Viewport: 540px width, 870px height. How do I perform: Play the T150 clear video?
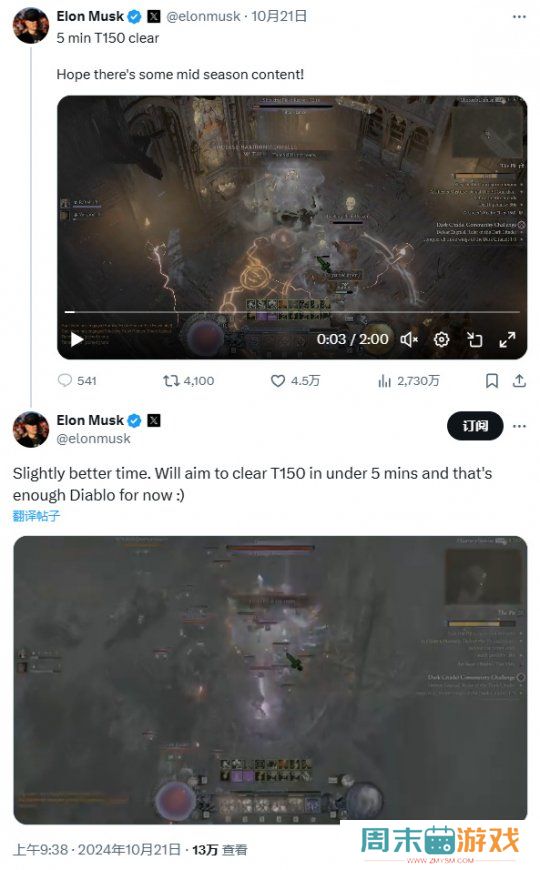77,339
